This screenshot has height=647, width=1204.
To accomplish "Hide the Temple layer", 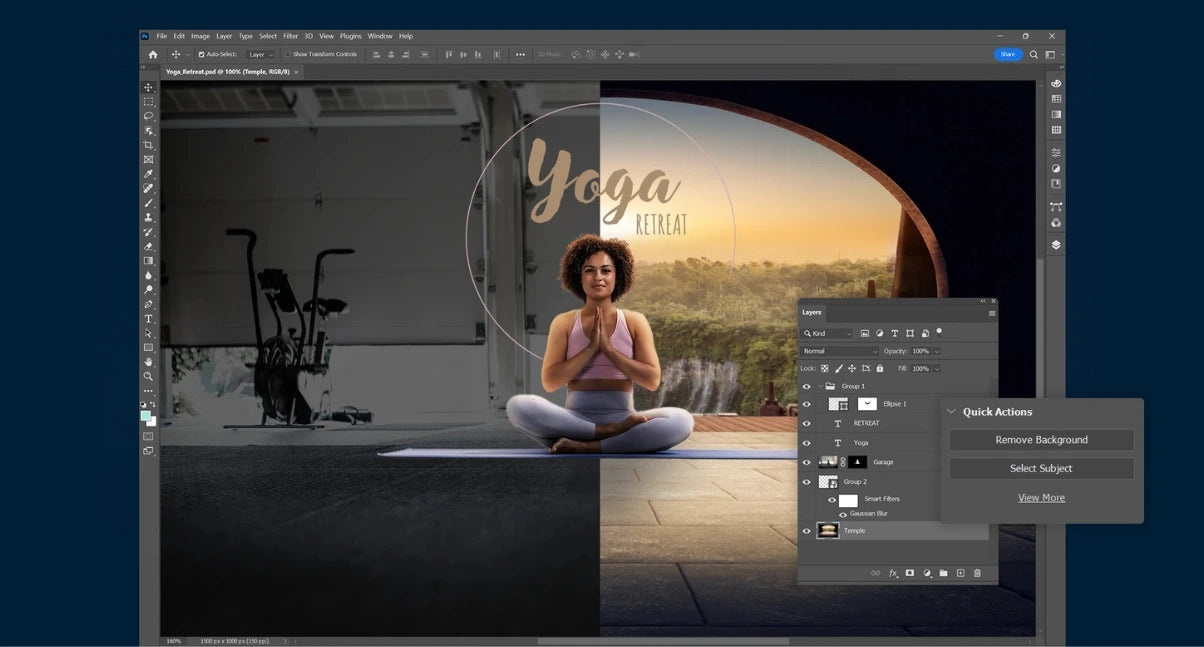I will pyautogui.click(x=807, y=531).
